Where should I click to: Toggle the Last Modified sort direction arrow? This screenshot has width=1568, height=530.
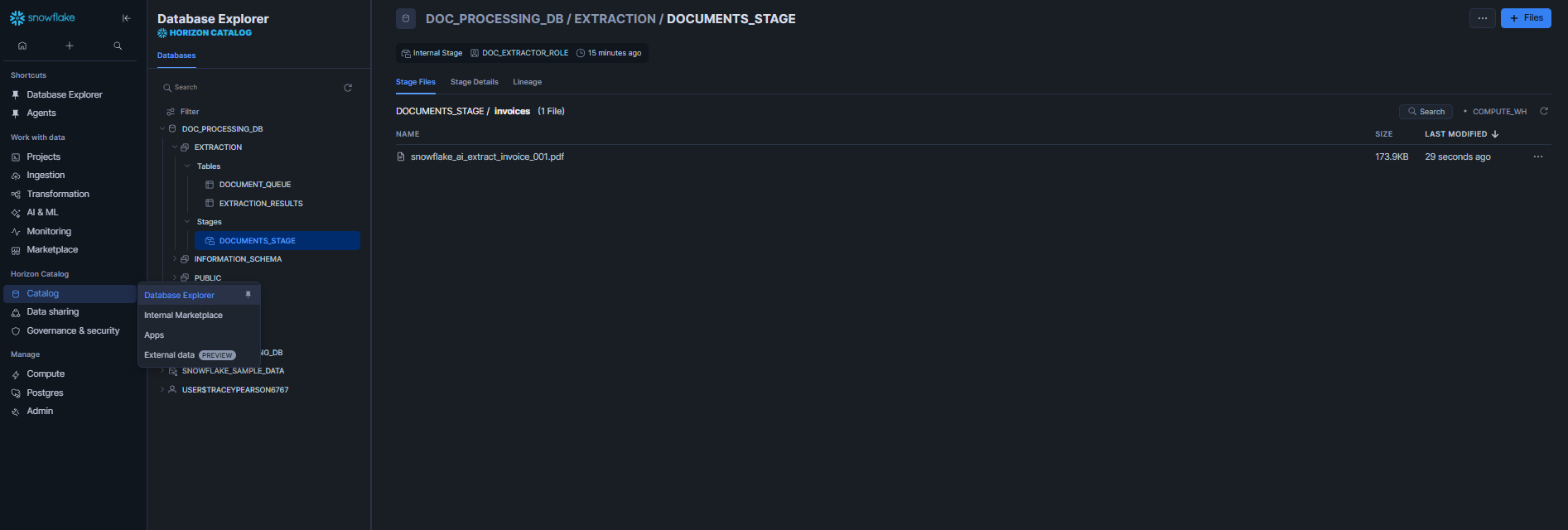coord(1494,133)
